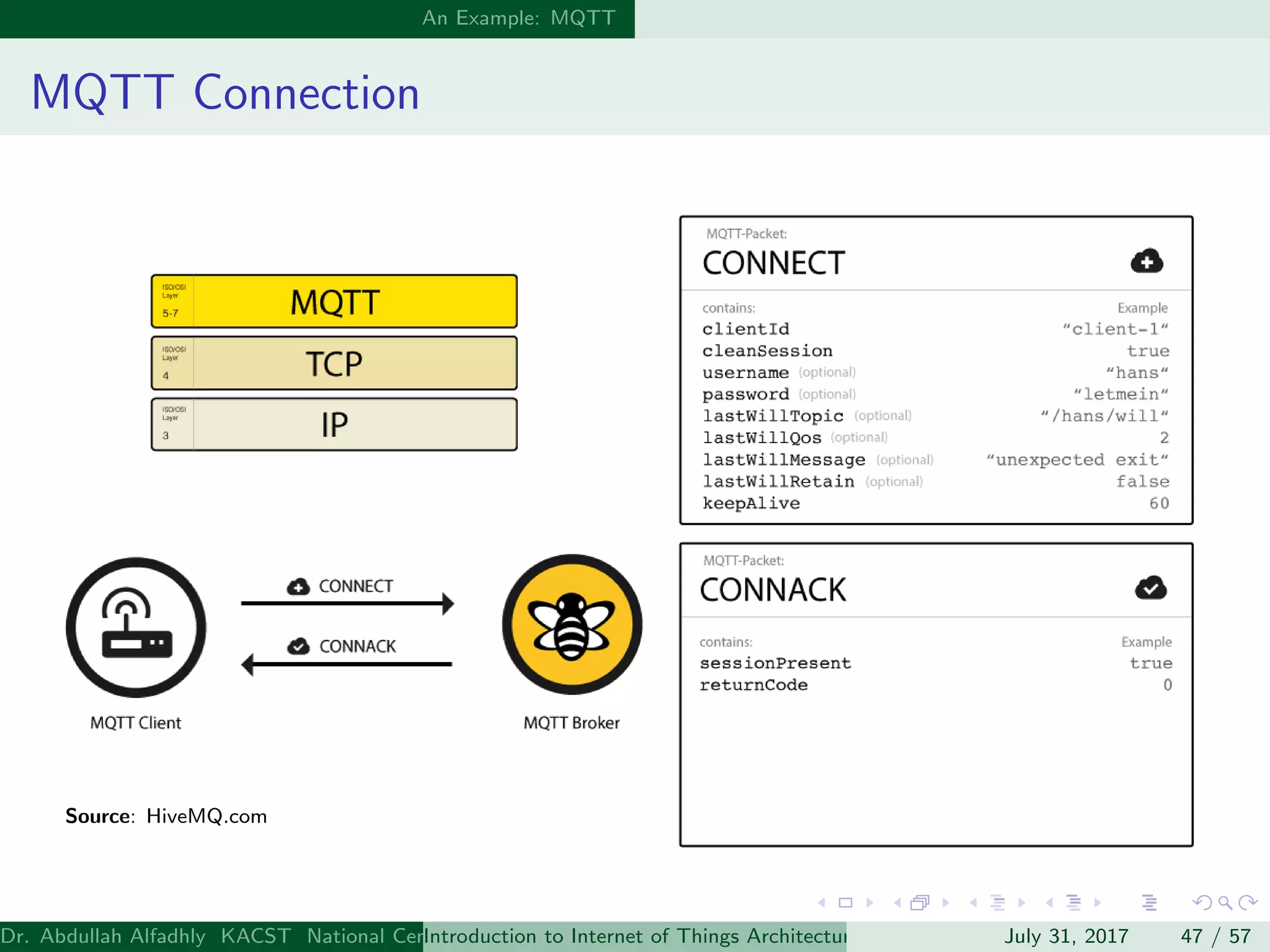
Task: Click the subsection navigation icon
Action: pyautogui.click(x=997, y=902)
